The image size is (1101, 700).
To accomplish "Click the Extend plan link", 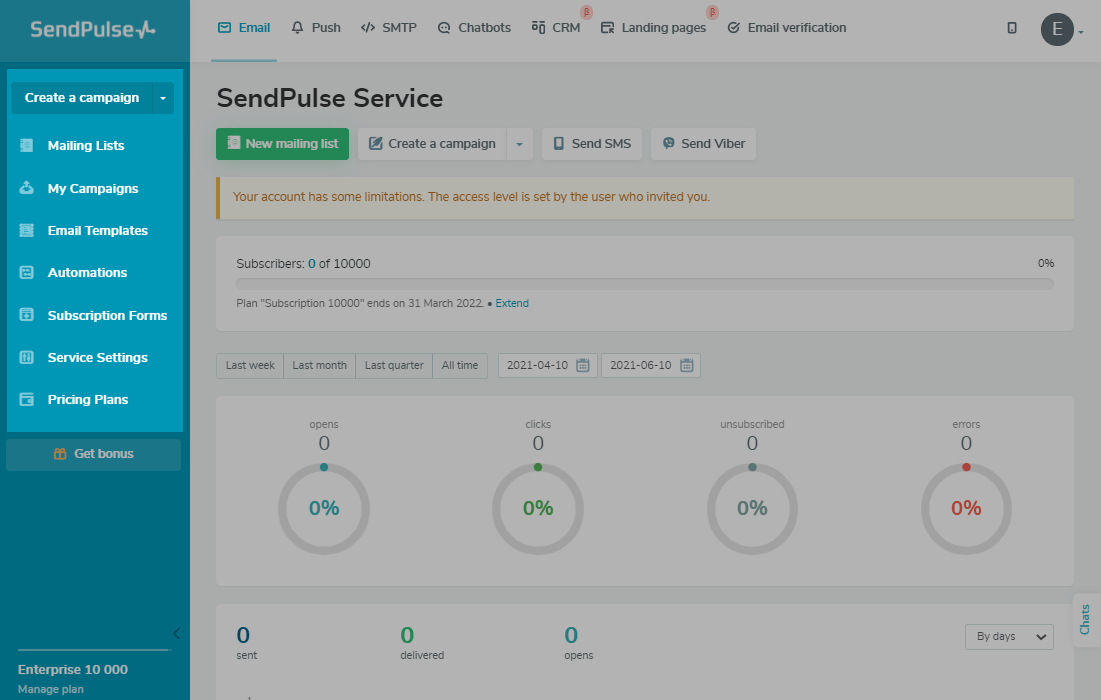I will 512,303.
